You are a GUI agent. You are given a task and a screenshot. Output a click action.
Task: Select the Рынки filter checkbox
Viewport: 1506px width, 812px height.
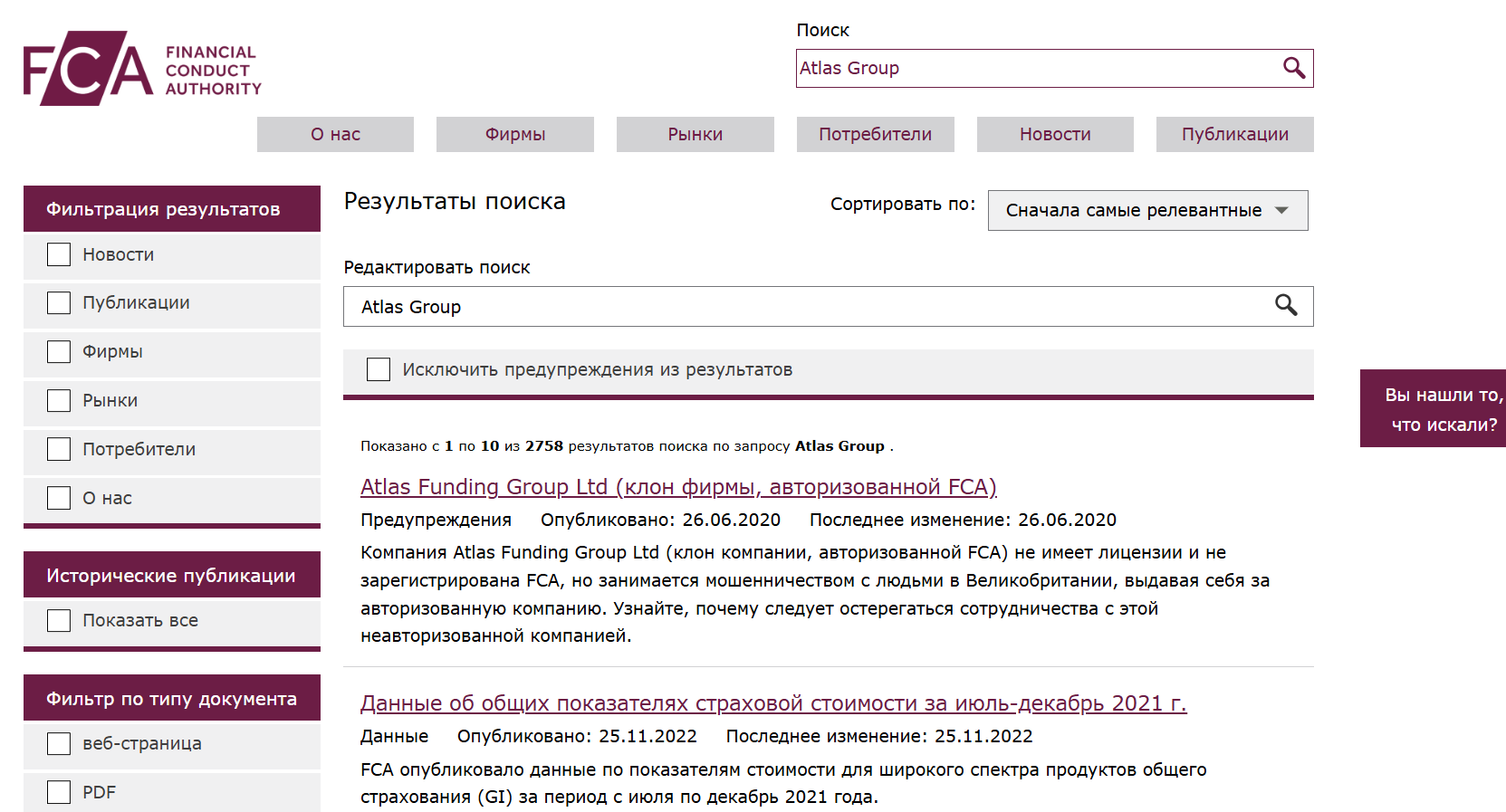[59, 400]
